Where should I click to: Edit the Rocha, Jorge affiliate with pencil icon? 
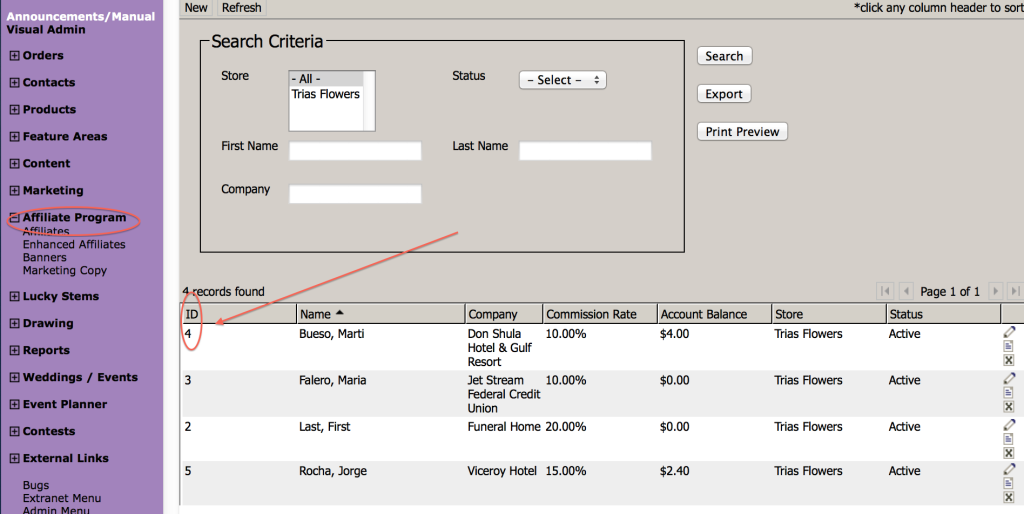(1009, 469)
